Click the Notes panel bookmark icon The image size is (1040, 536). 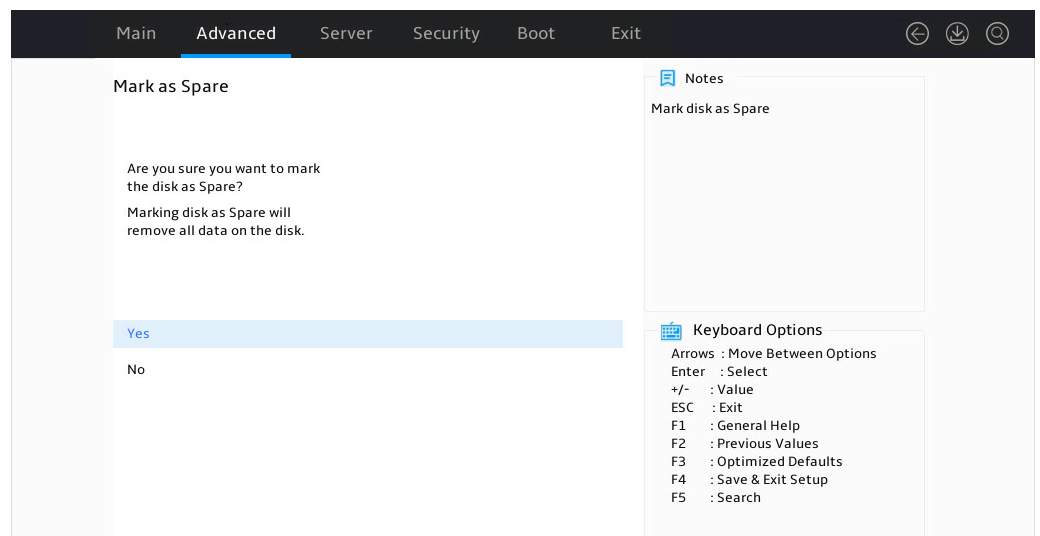[668, 78]
